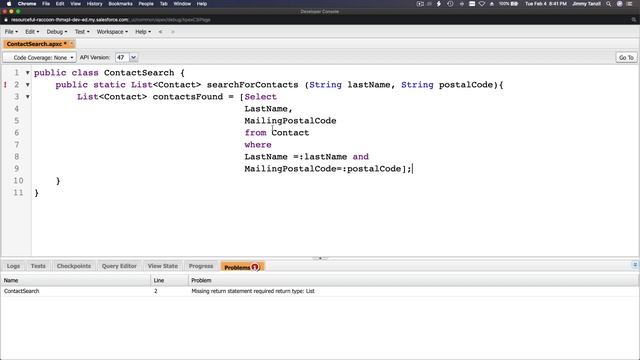Open the Apple menu
The height and width of the screenshot is (360, 640).
[x=9, y=4]
